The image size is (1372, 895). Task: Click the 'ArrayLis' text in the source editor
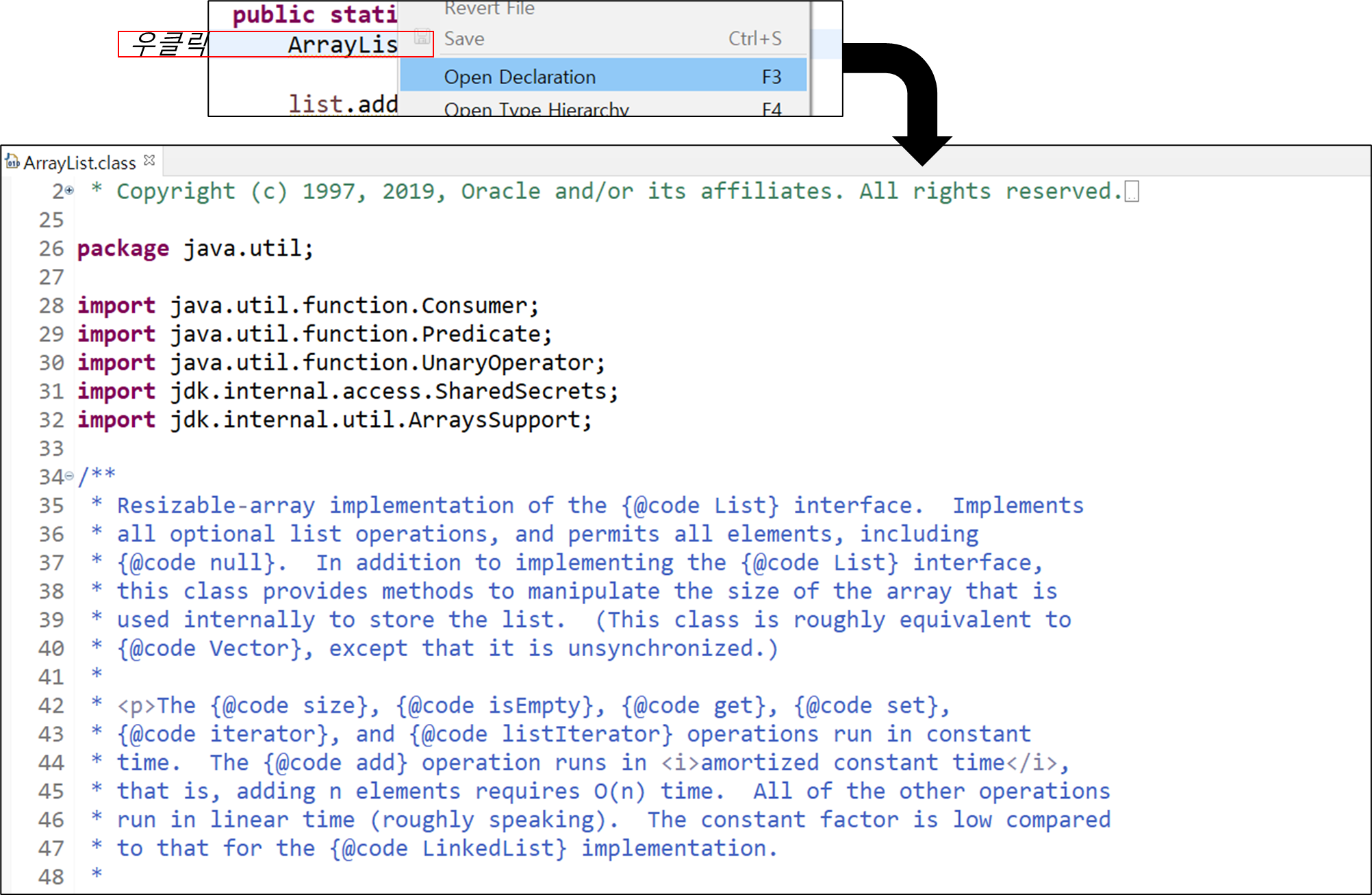tap(342, 45)
